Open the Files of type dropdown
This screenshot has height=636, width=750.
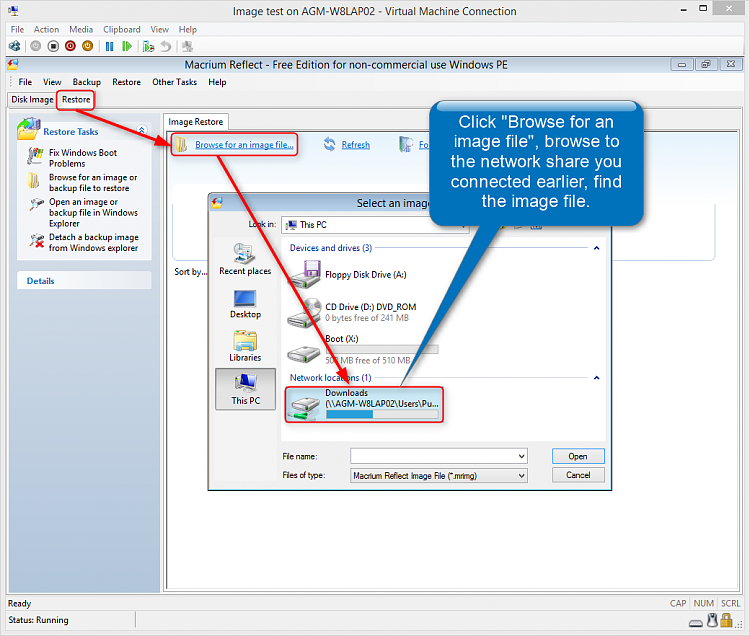pyautogui.click(x=439, y=475)
